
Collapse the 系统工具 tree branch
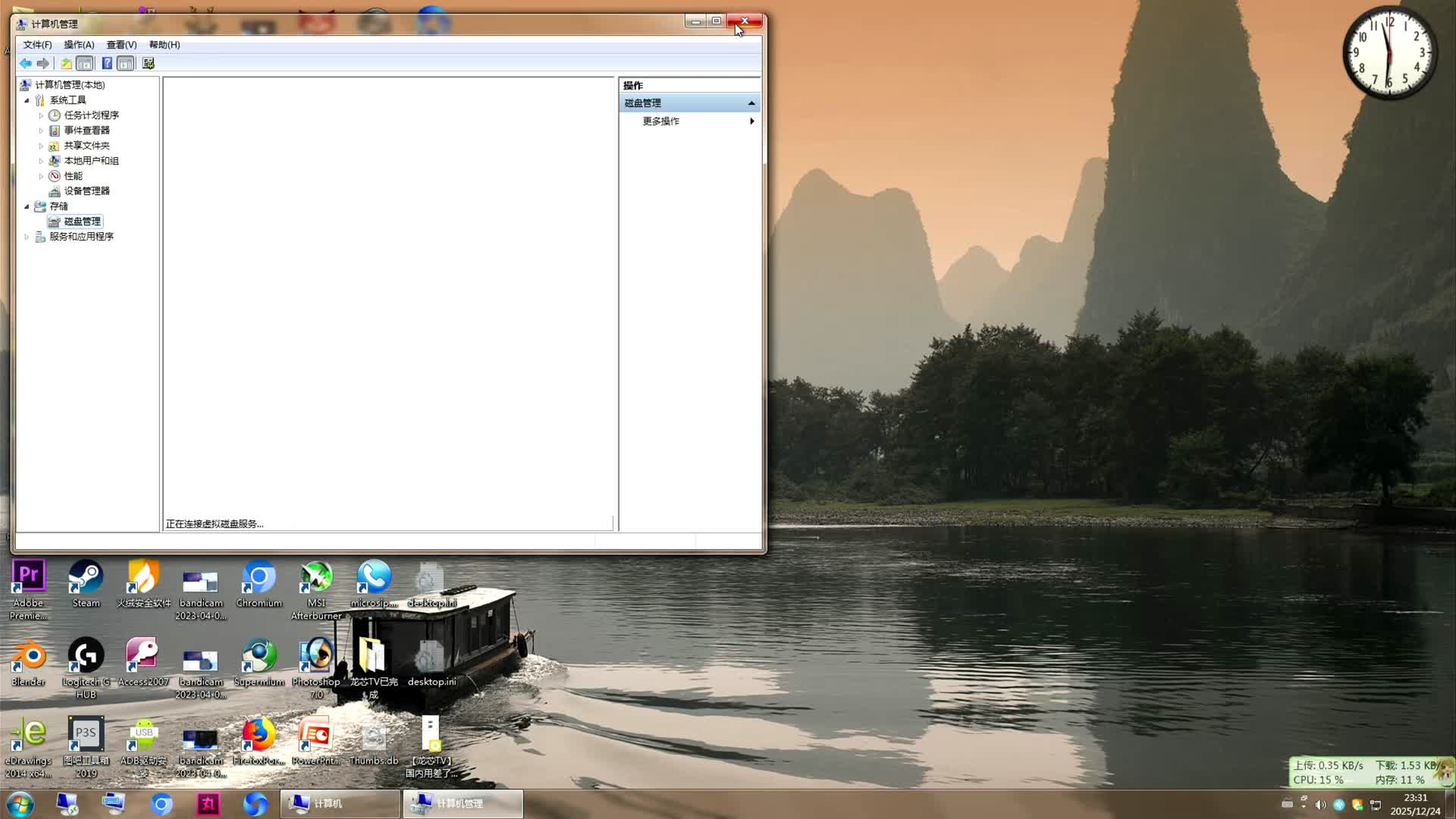(x=27, y=99)
